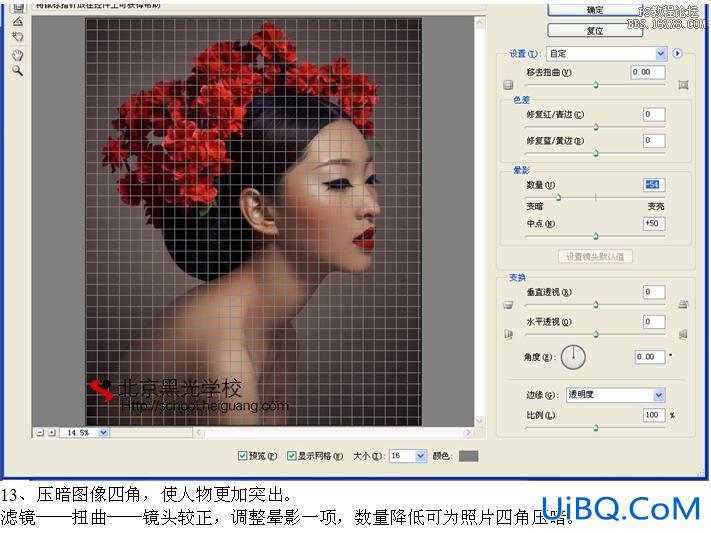The height and width of the screenshot is (533, 711).
Task: Click the 角度 angle value field
Action: pos(650,357)
